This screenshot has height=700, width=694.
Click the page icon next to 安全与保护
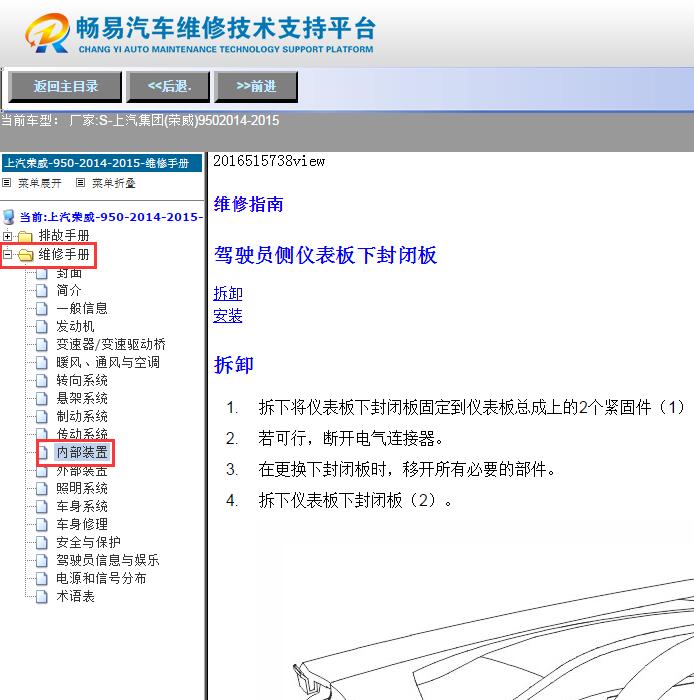pyautogui.click(x=42, y=542)
